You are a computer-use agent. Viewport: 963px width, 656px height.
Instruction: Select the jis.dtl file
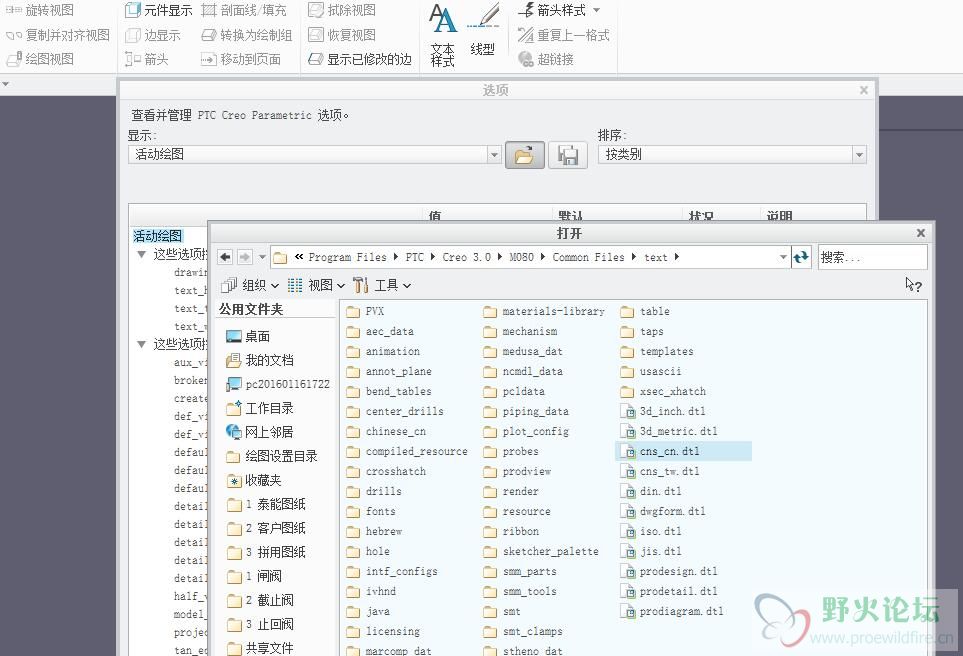pyautogui.click(x=651, y=552)
